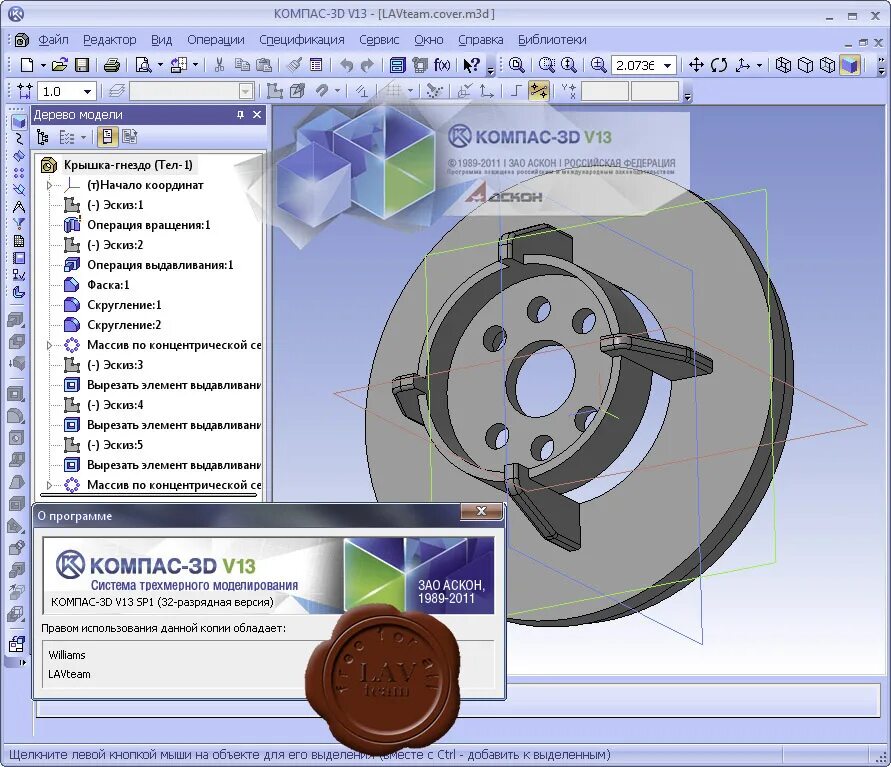Viewport: 891px width, 767px height.
Task: Click the local coordinate system icon
Action: click(486, 91)
